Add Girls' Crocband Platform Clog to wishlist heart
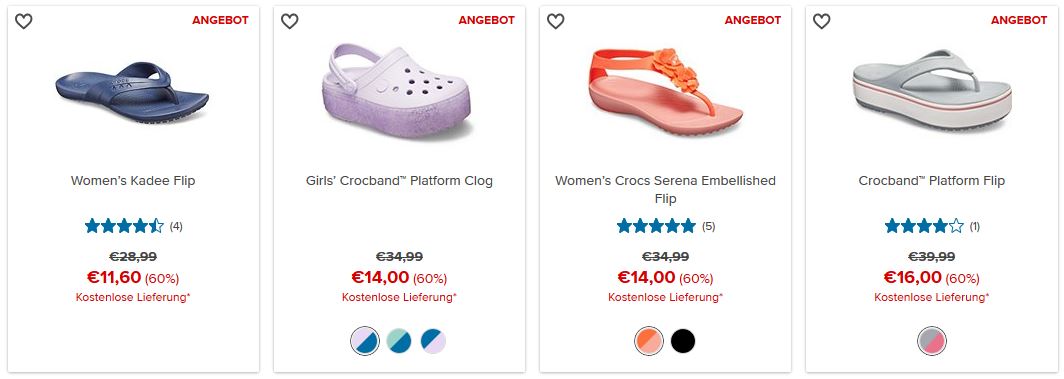1064x379 pixels. click(x=290, y=22)
